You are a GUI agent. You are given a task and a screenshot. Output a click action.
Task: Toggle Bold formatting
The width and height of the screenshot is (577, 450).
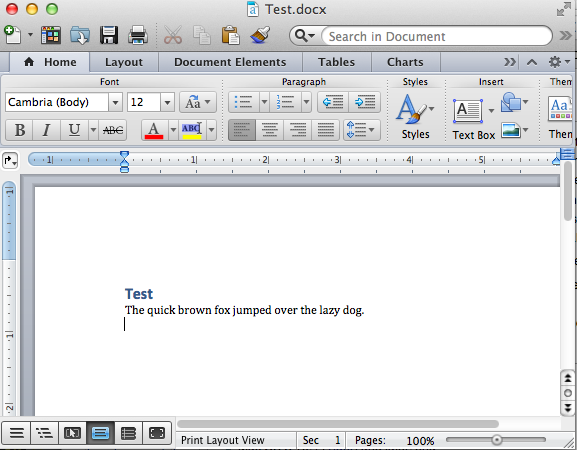point(20,130)
